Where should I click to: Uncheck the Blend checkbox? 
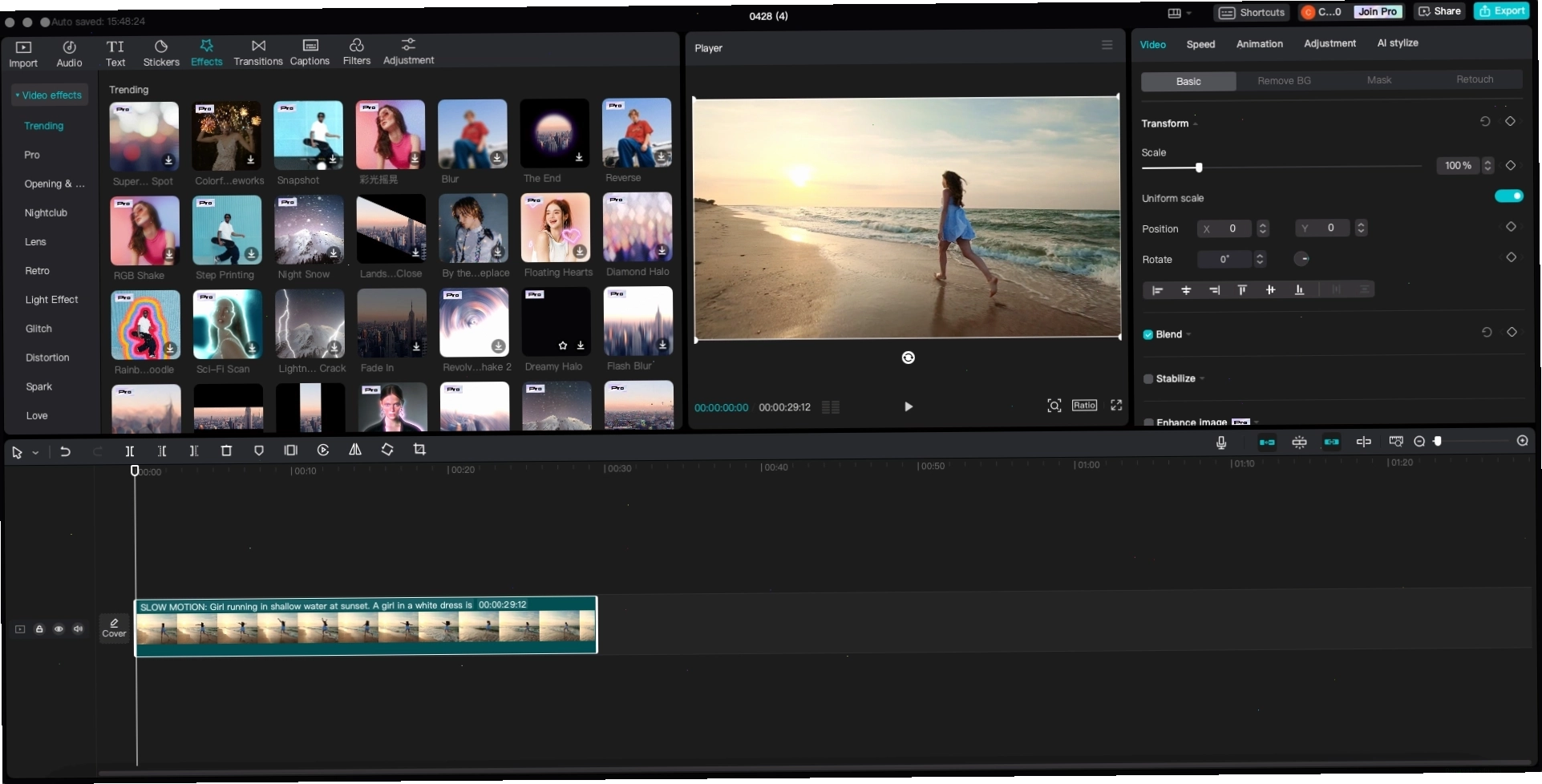pos(1147,335)
